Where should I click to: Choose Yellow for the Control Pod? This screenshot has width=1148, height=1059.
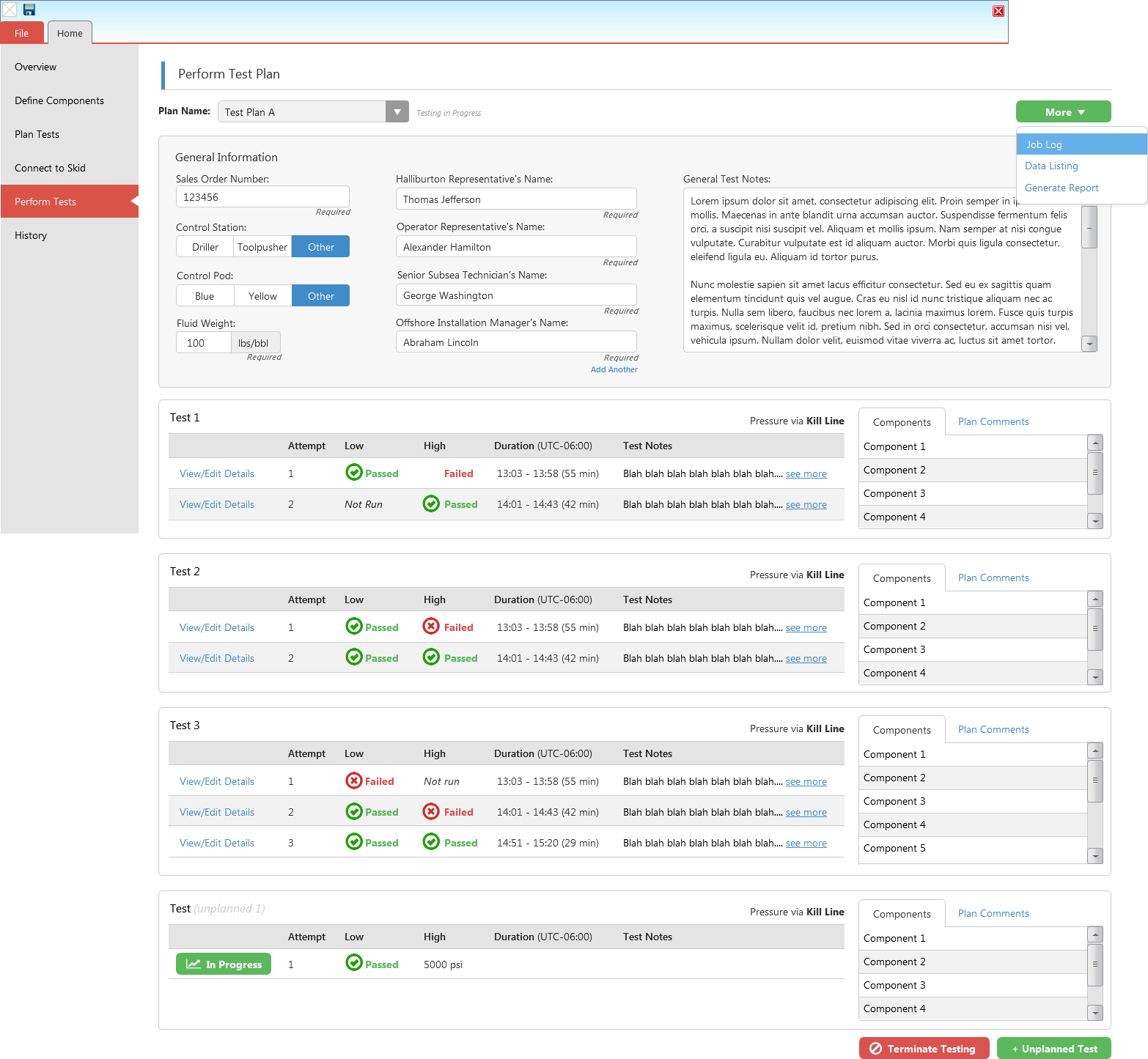(x=262, y=296)
